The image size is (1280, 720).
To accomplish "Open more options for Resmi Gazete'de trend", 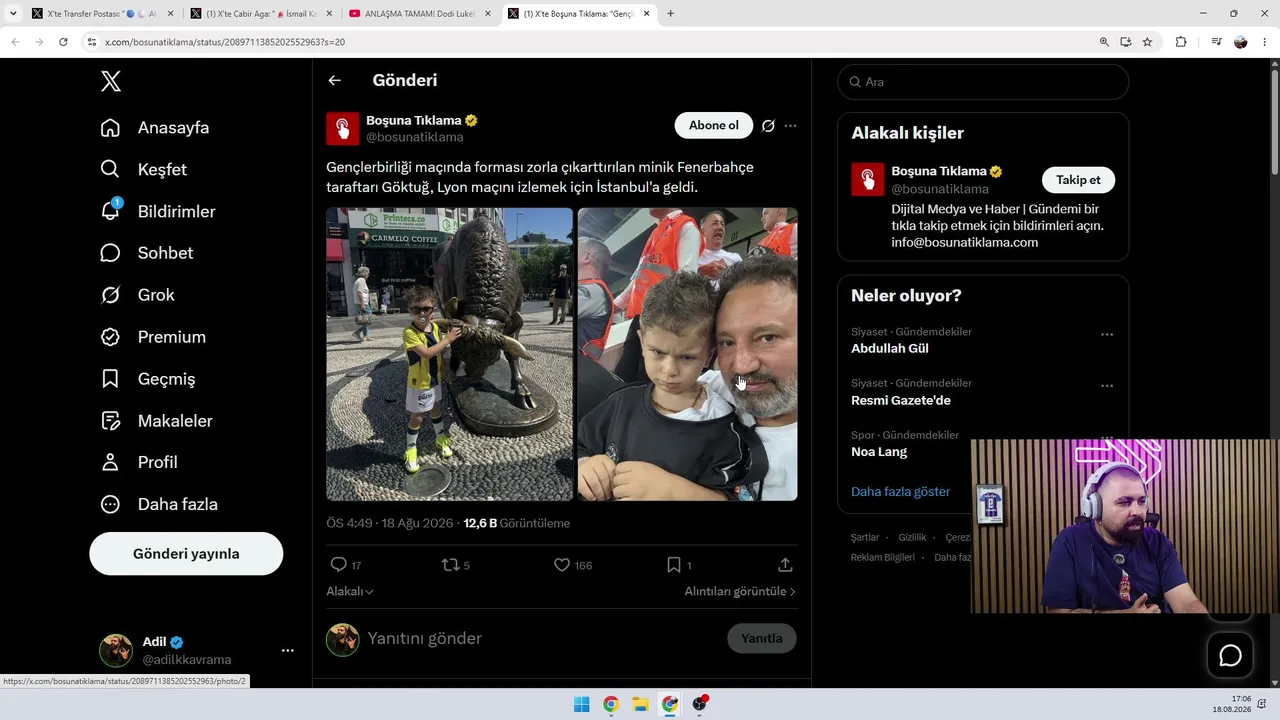I will (x=1107, y=386).
